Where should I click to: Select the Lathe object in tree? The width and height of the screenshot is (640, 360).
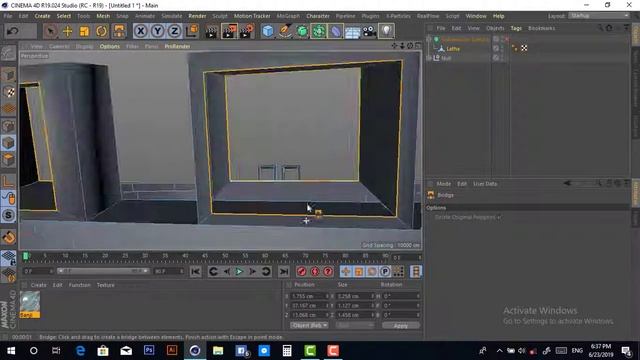(453, 49)
